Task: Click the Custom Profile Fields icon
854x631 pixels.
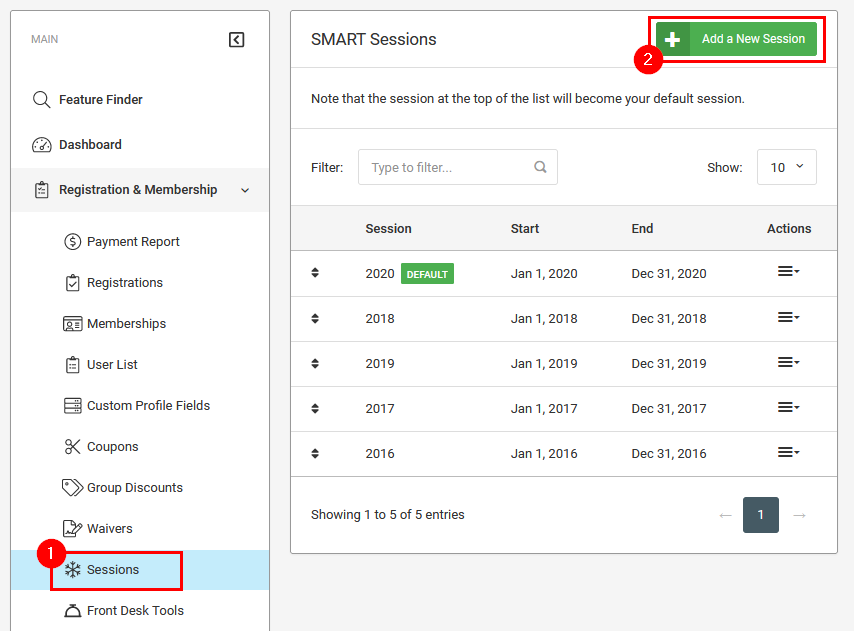Action: pos(72,406)
